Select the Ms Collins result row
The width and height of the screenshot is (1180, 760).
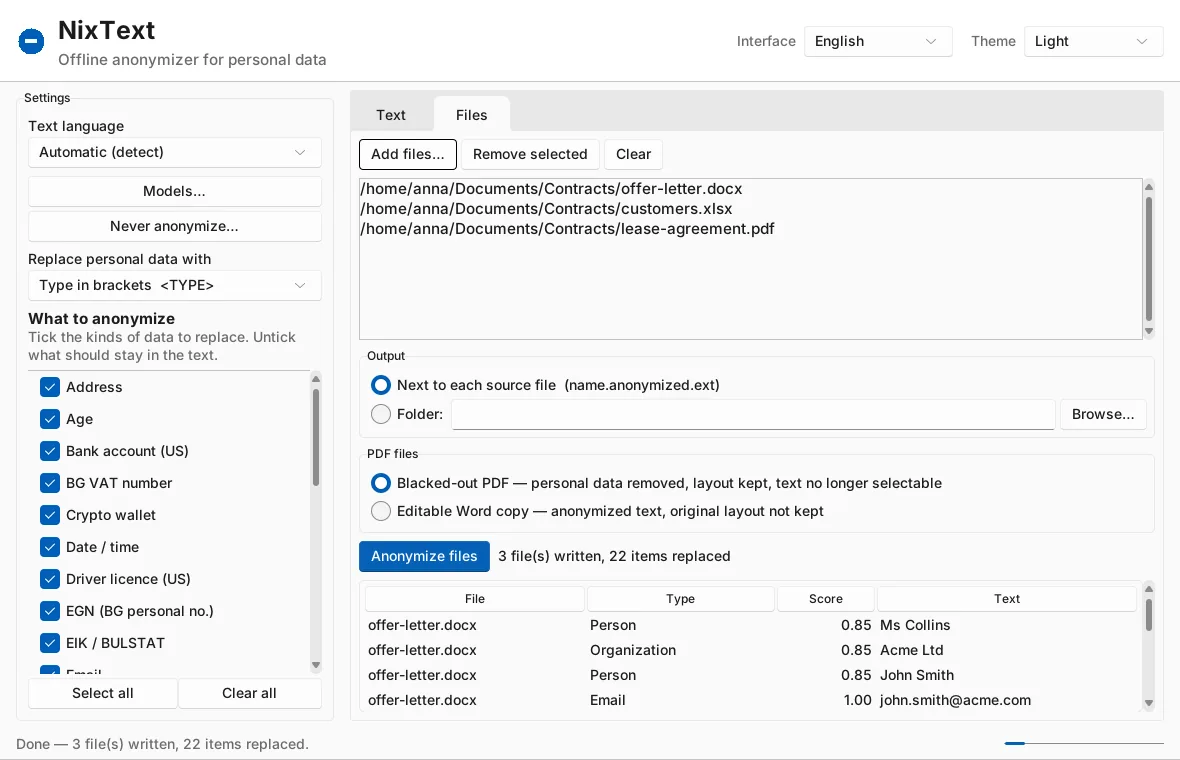[x=750, y=625]
